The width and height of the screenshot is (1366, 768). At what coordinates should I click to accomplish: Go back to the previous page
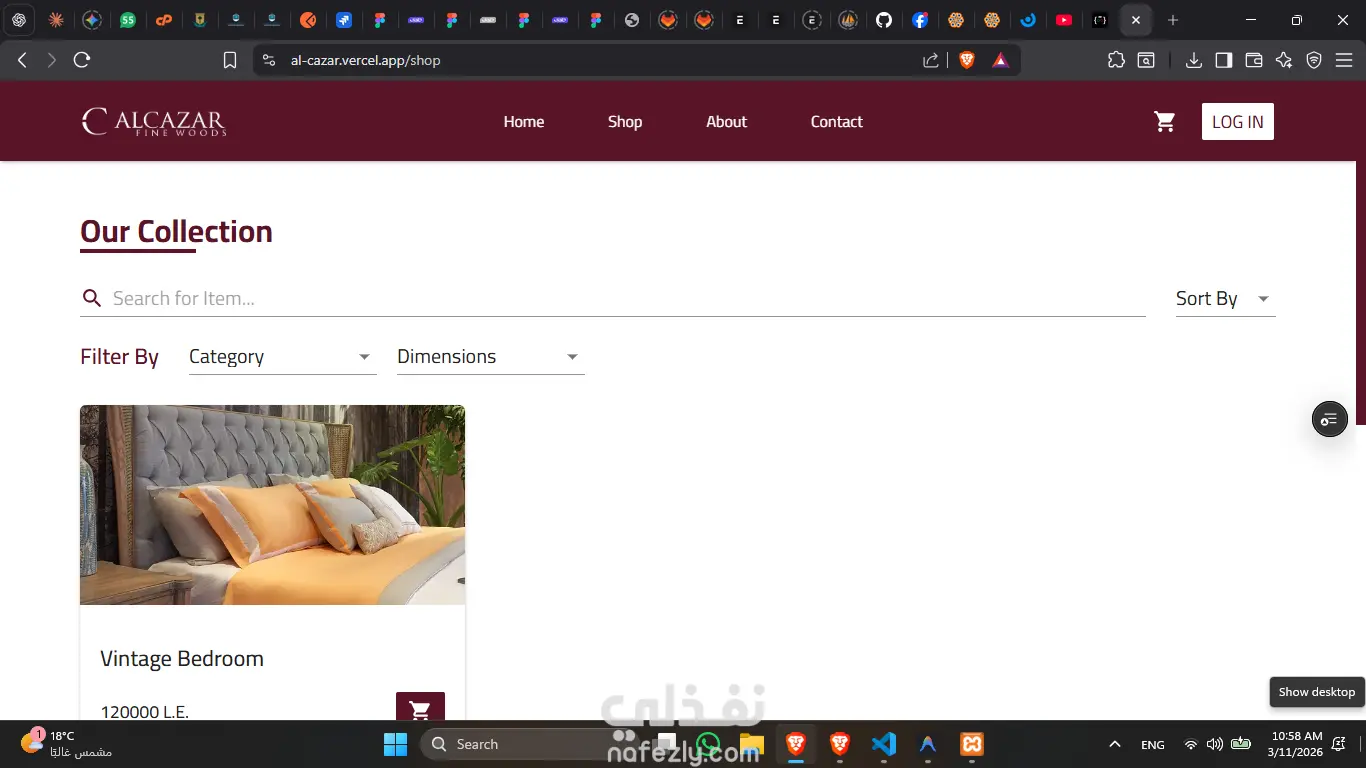click(22, 60)
